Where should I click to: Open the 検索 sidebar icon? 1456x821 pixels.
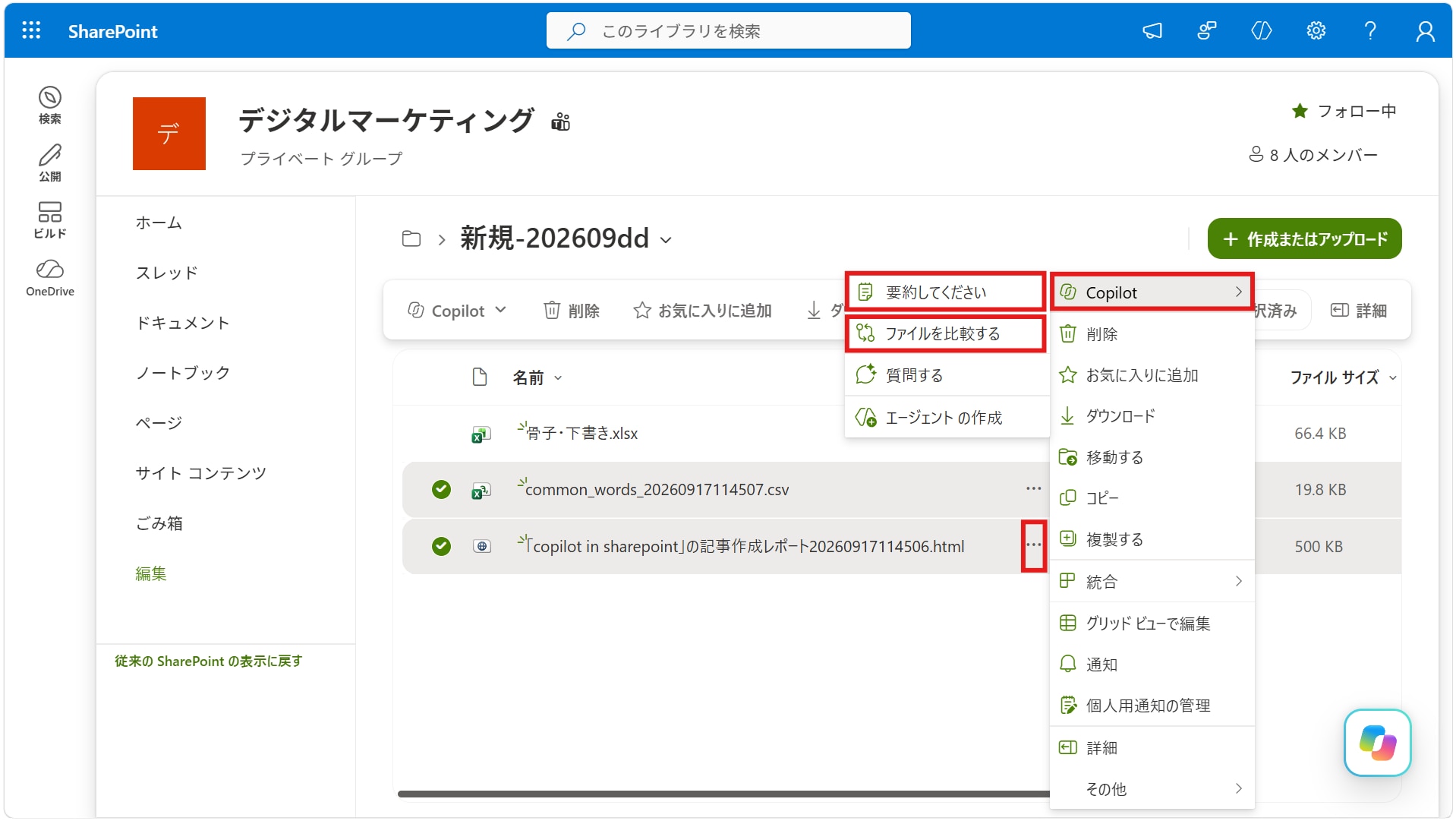coord(50,105)
